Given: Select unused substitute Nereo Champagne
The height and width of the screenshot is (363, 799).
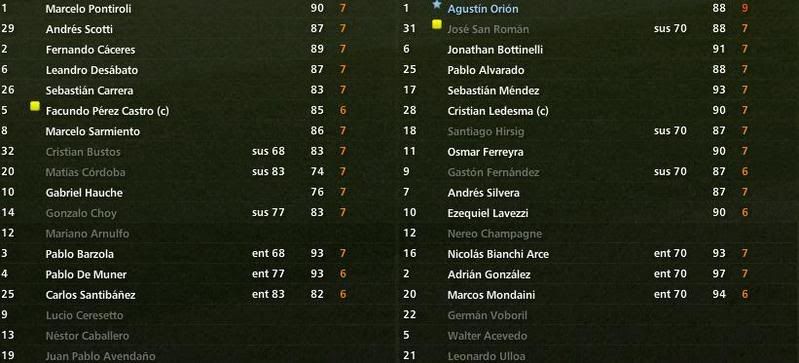Looking at the screenshot, I should (494, 234).
